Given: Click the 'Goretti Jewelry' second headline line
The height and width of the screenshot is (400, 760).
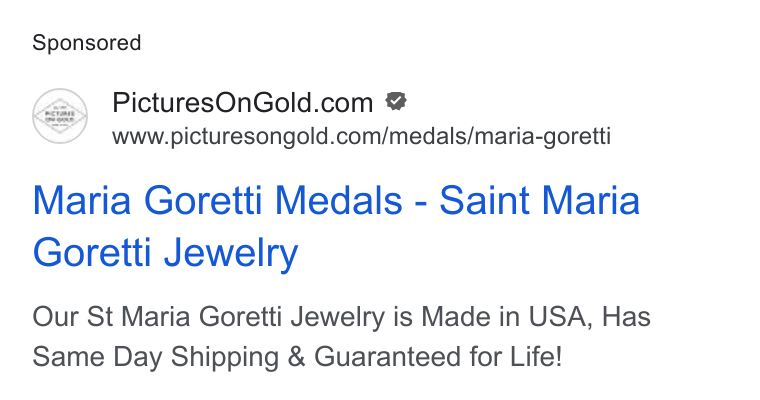Looking at the screenshot, I should pyautogui.click(x=165, y=253).
